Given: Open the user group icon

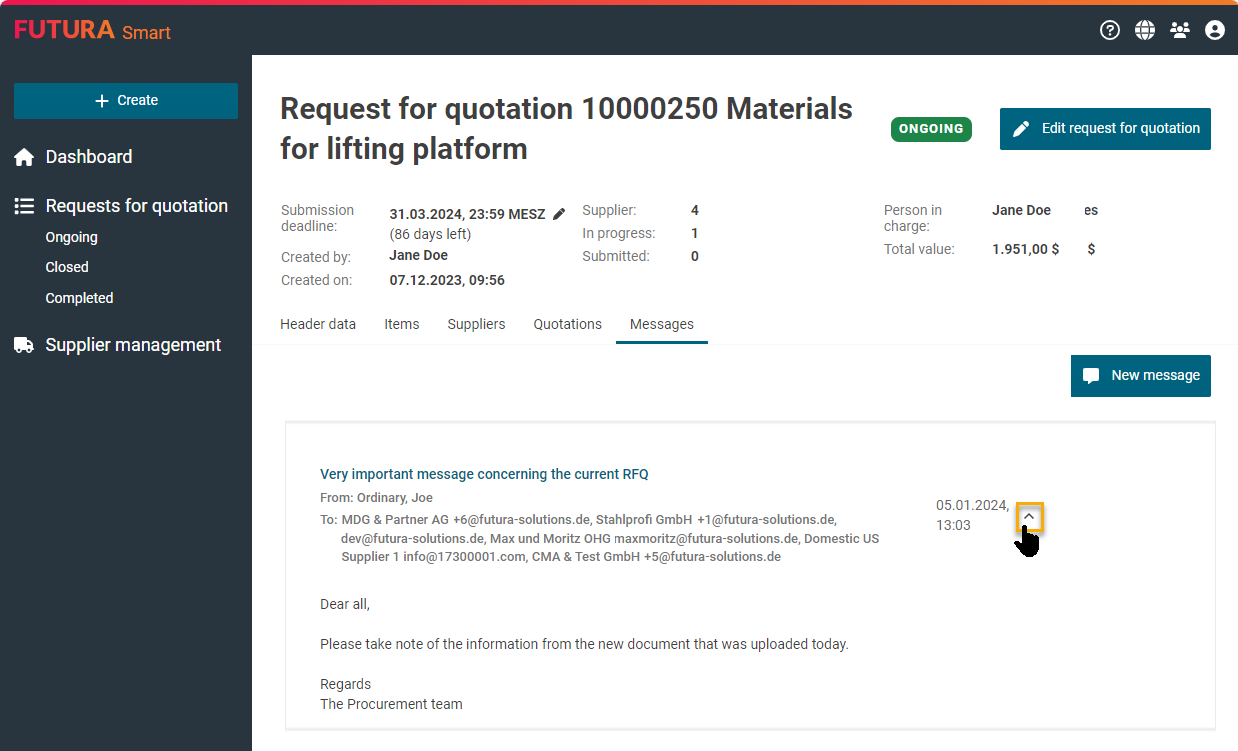Looking at the screenshot, I should pyautogui.click(x=1180, y=30).
